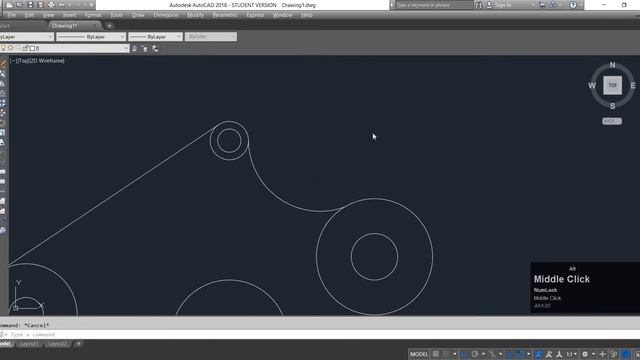Open the lineweight ByLayer dropdown

178,37
